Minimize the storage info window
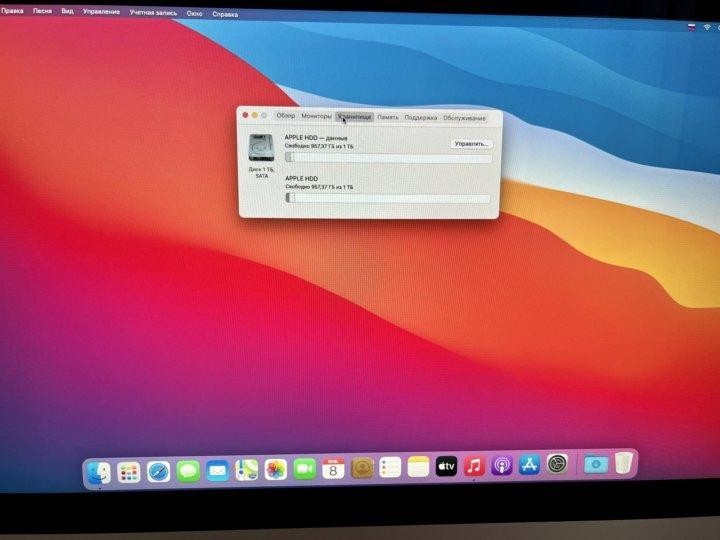 click(x=255, y=115)
